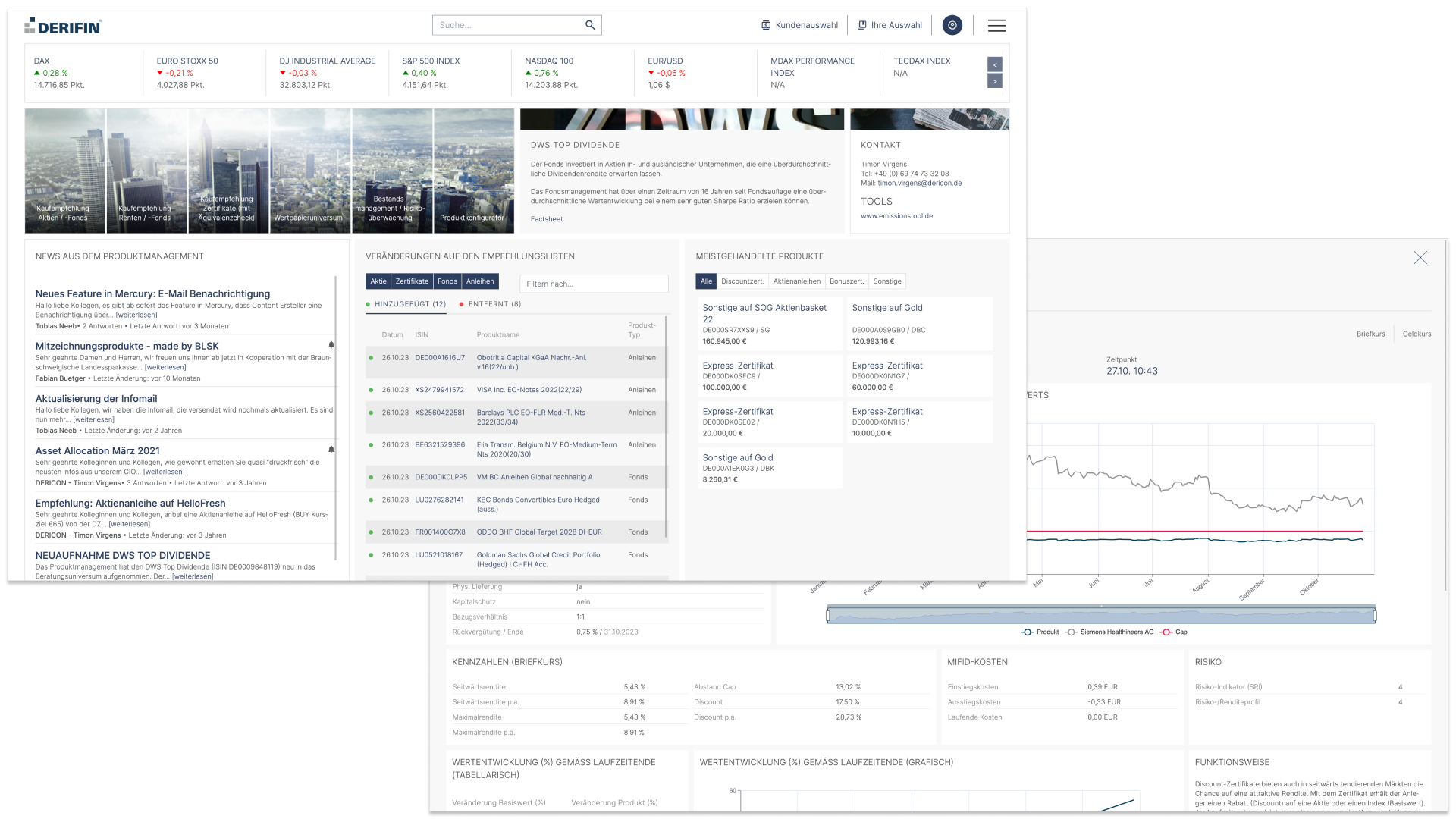Open www.emissionstool.de link
This screenshot has width=1456, height=819.
pyautogui.click(x=897, y=216)
